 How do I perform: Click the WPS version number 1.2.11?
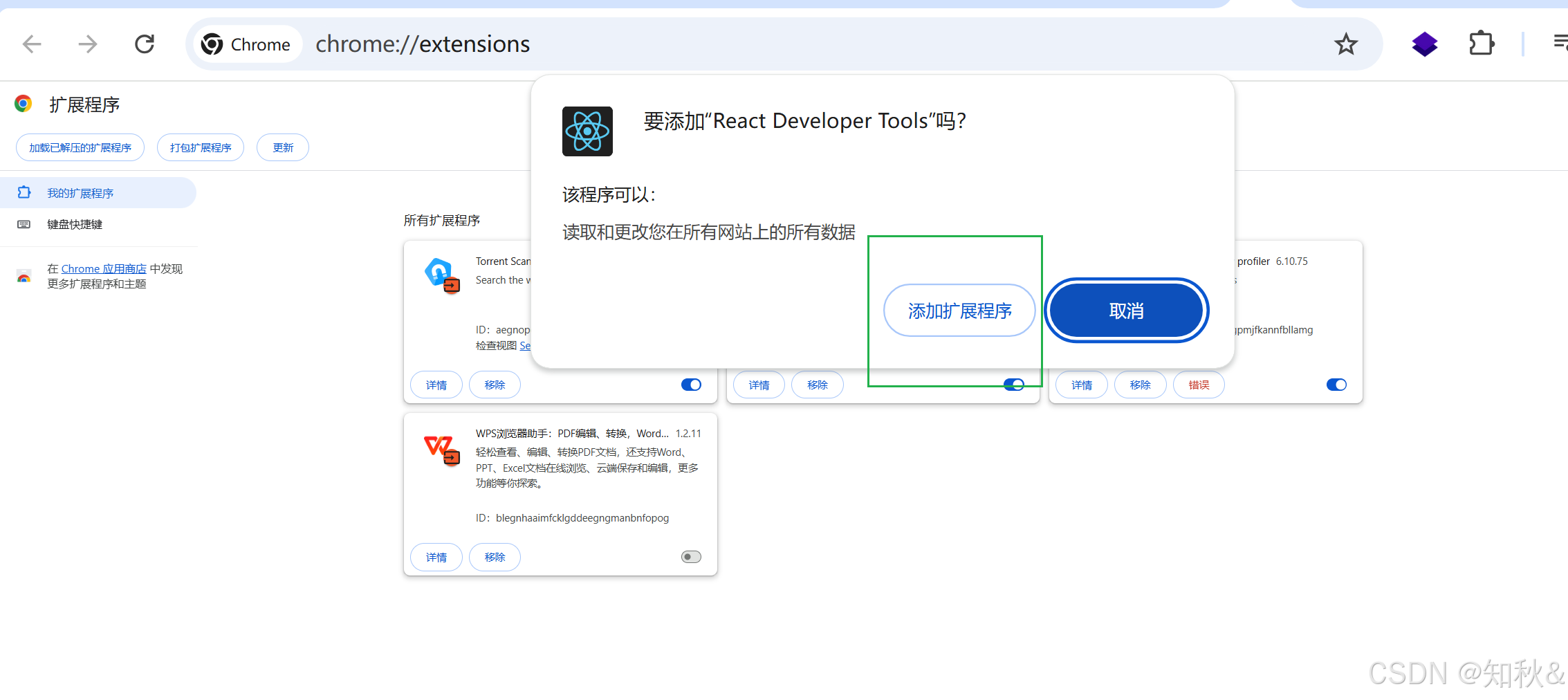pyautogui.click(x=688, y=434)
